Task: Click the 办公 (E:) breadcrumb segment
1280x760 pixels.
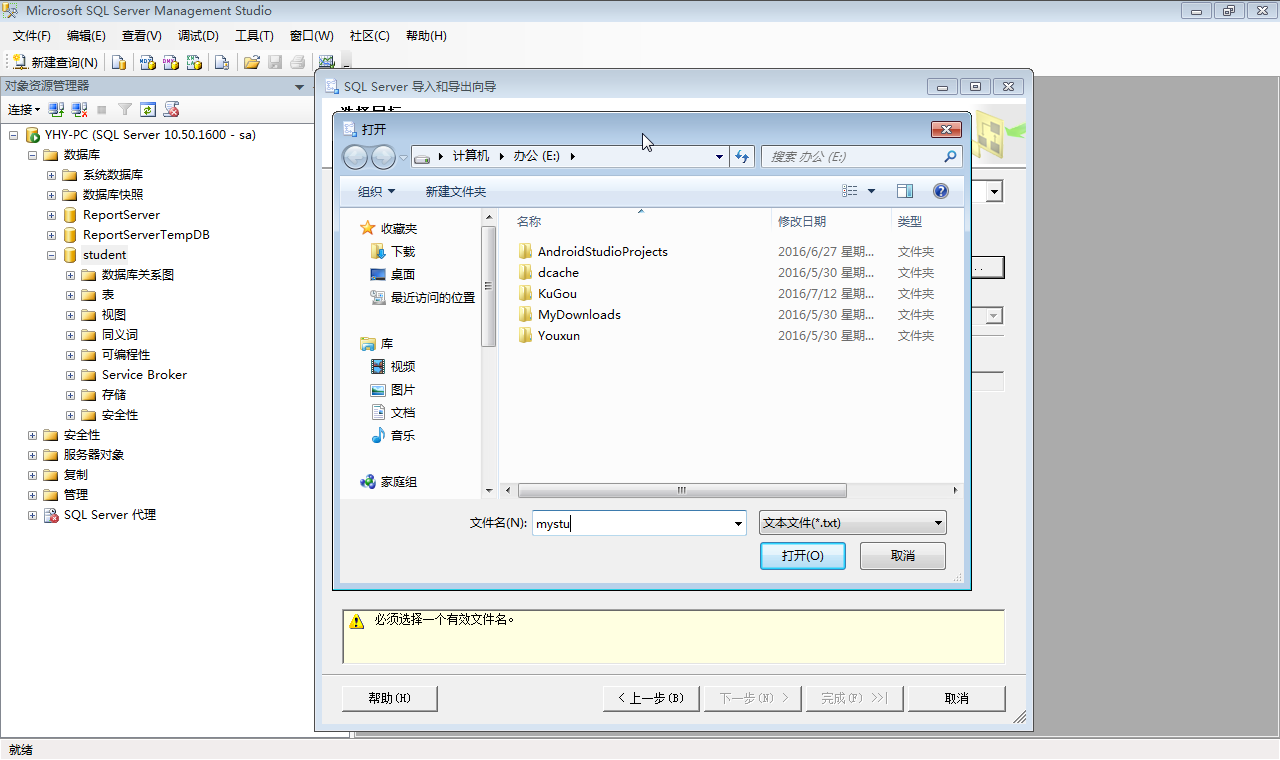Action: click(537, 157)
